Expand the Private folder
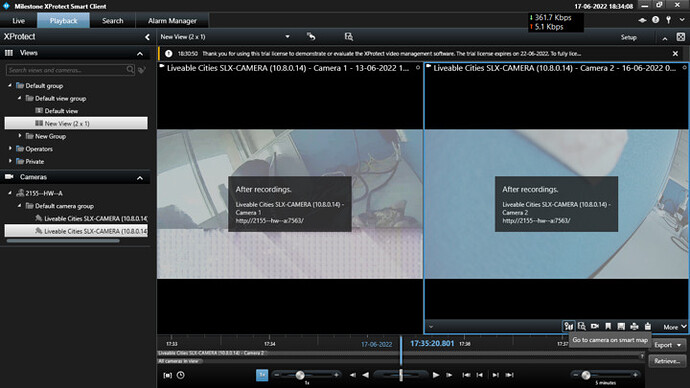690x388 pixels. click(10, 161)
